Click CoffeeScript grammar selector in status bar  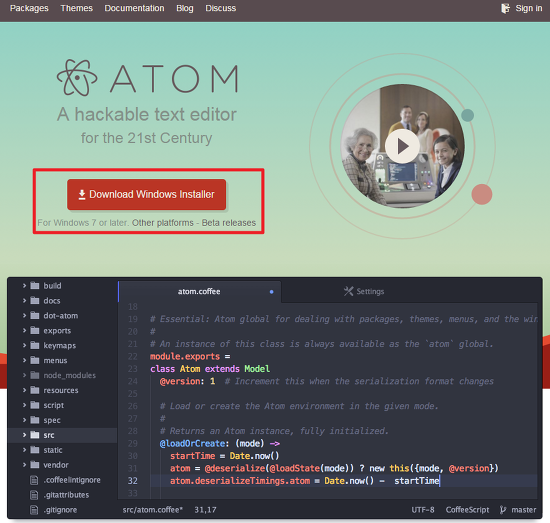[x=467, y=510]
